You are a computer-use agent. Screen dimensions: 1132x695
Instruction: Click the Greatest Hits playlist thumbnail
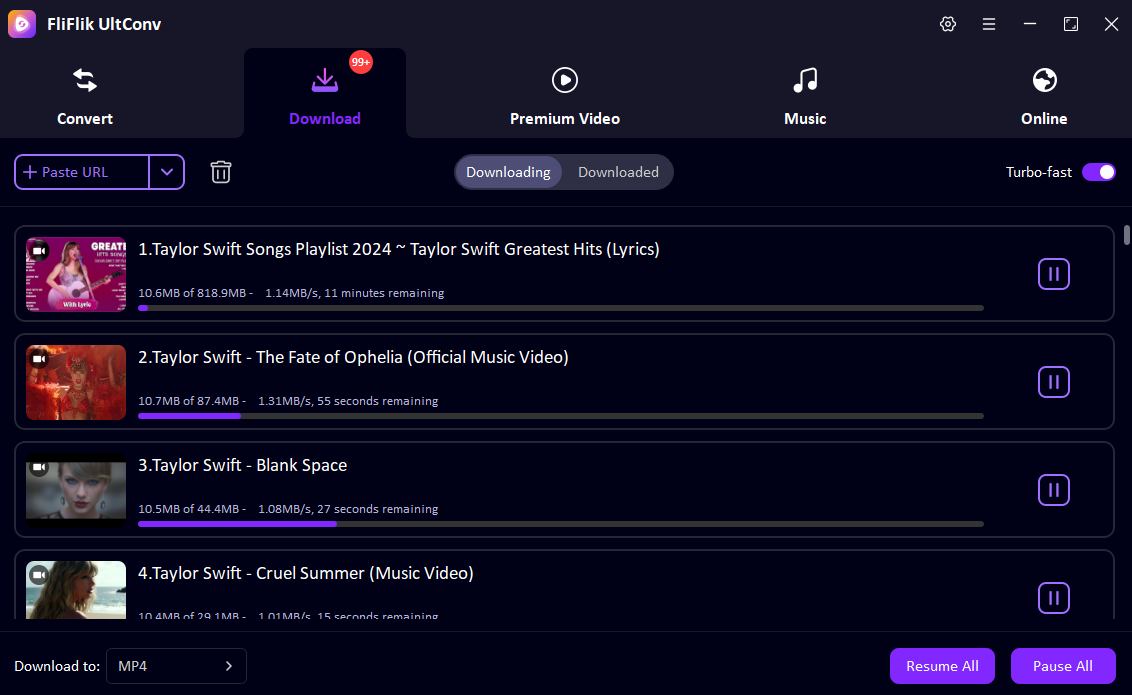(76, 274)
